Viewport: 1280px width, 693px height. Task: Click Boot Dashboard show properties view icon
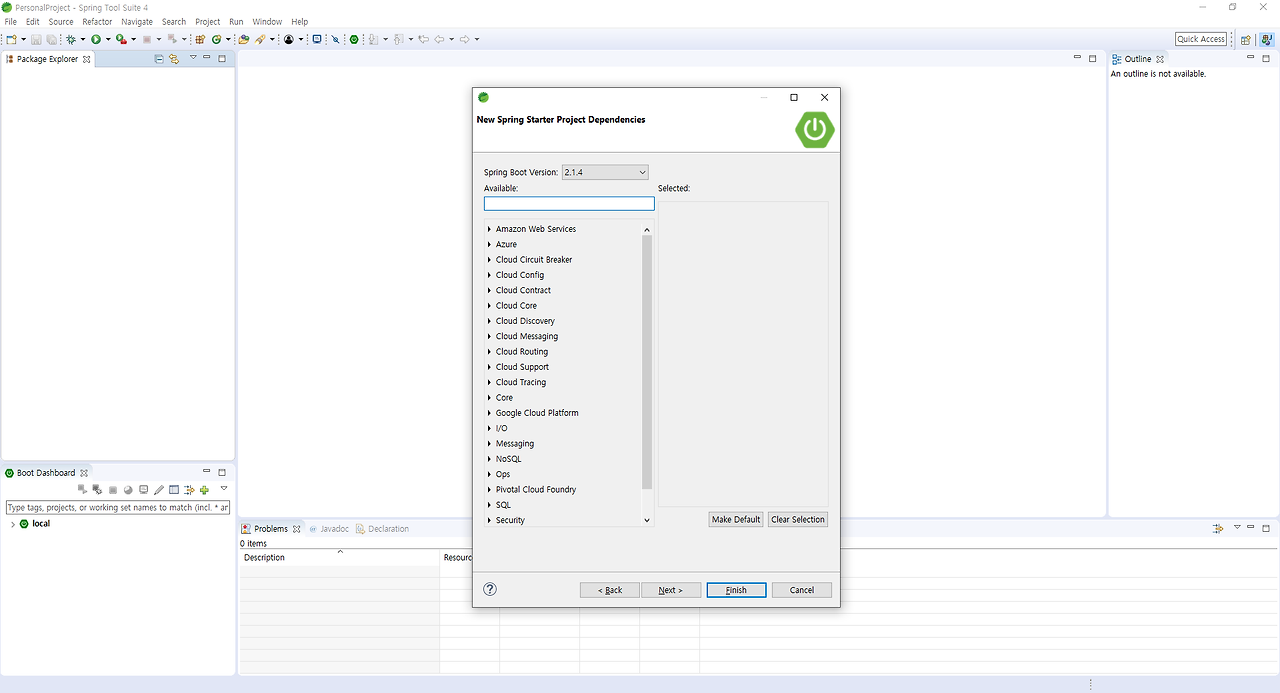(x=174, y=490)
